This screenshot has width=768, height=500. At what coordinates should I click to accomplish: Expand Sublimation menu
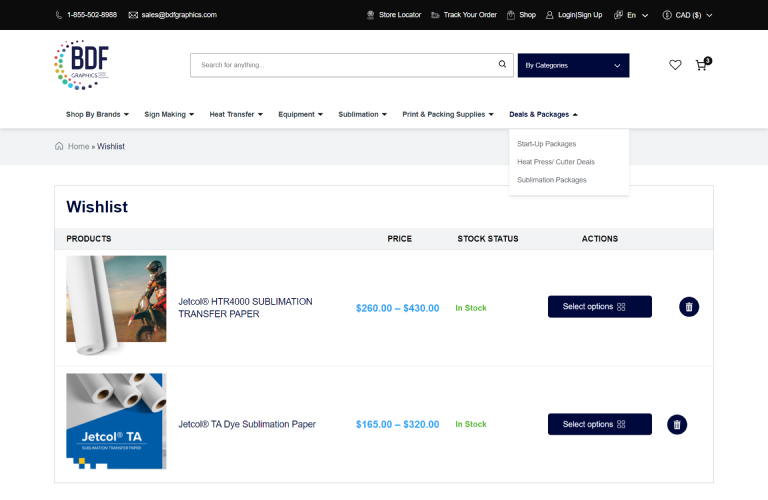coord(362,114)
